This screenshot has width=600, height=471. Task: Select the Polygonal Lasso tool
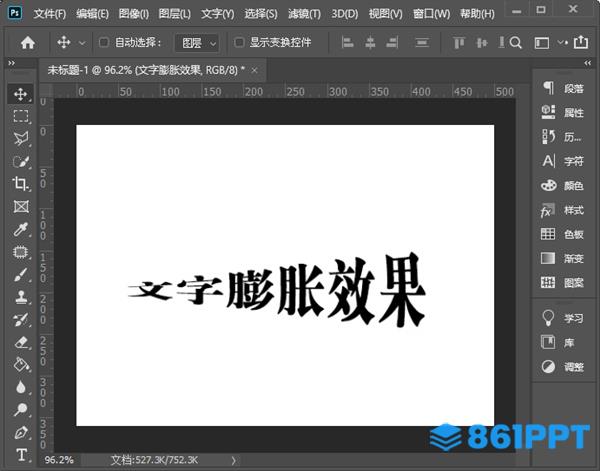click(21, 139)
